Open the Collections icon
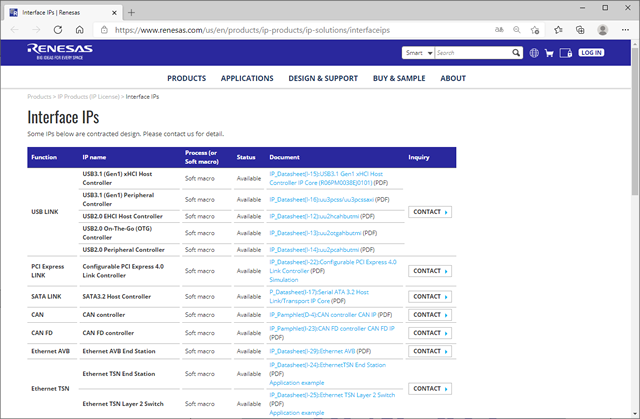The height and width of the screenshot is (419, 640). [x=580, y=30]
